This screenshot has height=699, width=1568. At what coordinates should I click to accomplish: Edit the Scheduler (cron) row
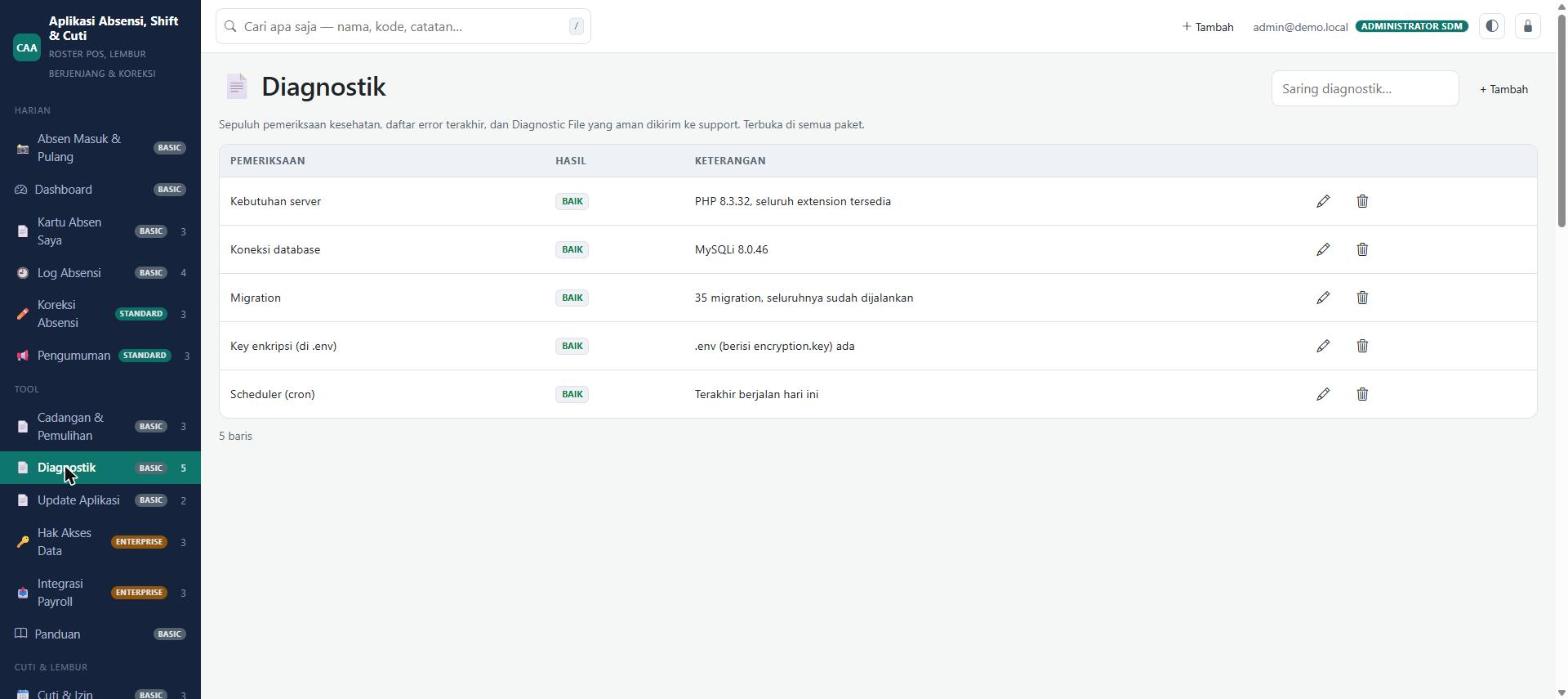1323,394
